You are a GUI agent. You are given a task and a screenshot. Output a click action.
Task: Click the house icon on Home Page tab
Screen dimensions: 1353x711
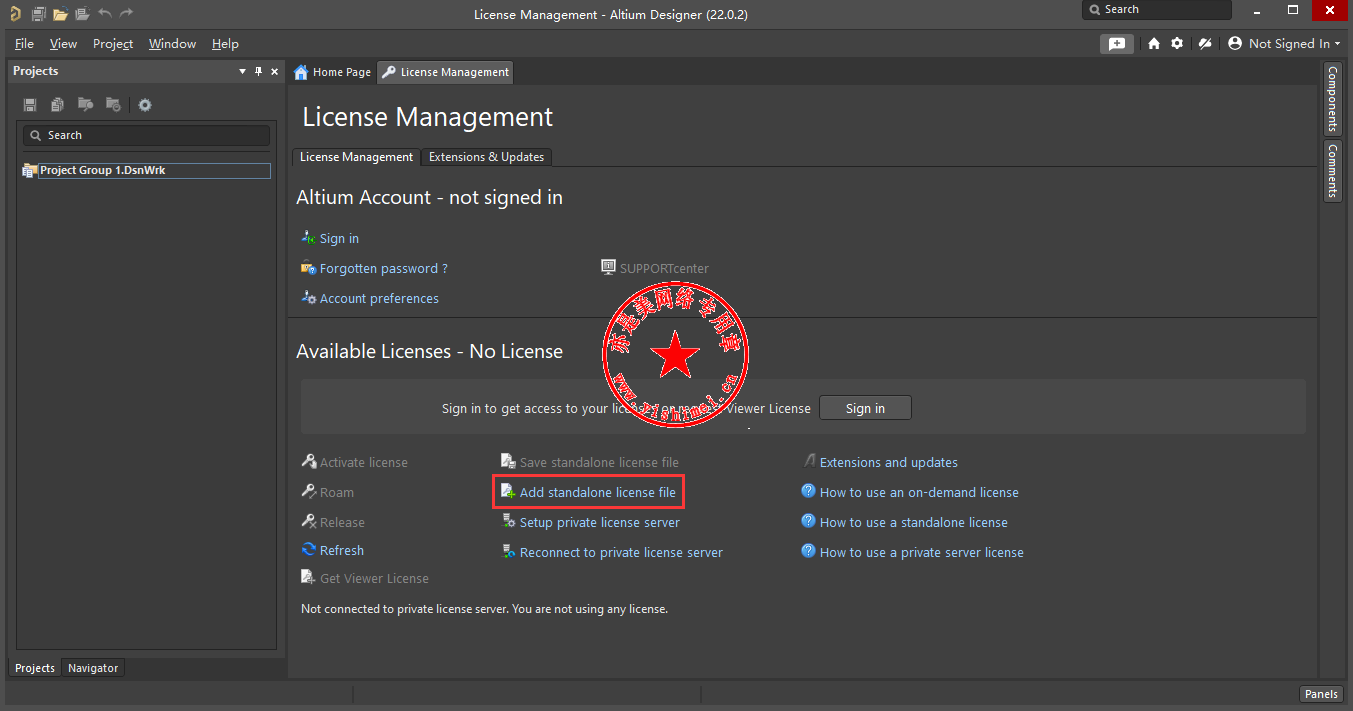pos(301,72)
